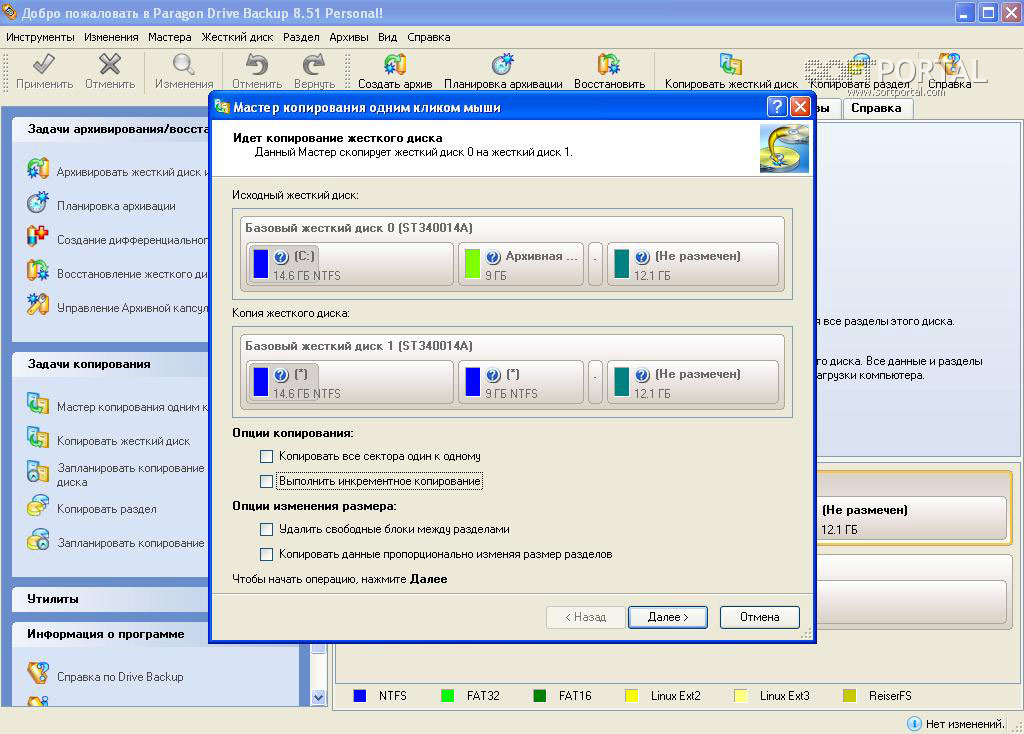Open the Мастера menu
The width and height of the screenshot is (1024, 734).
point(170,37)
